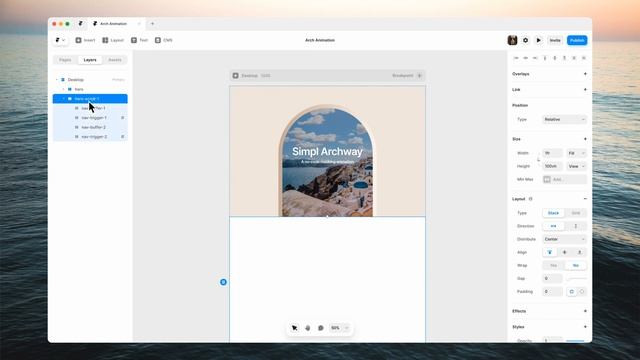Switch to the Assets tab
Viewport: 640px width, 360px height.
click(115, 60)
